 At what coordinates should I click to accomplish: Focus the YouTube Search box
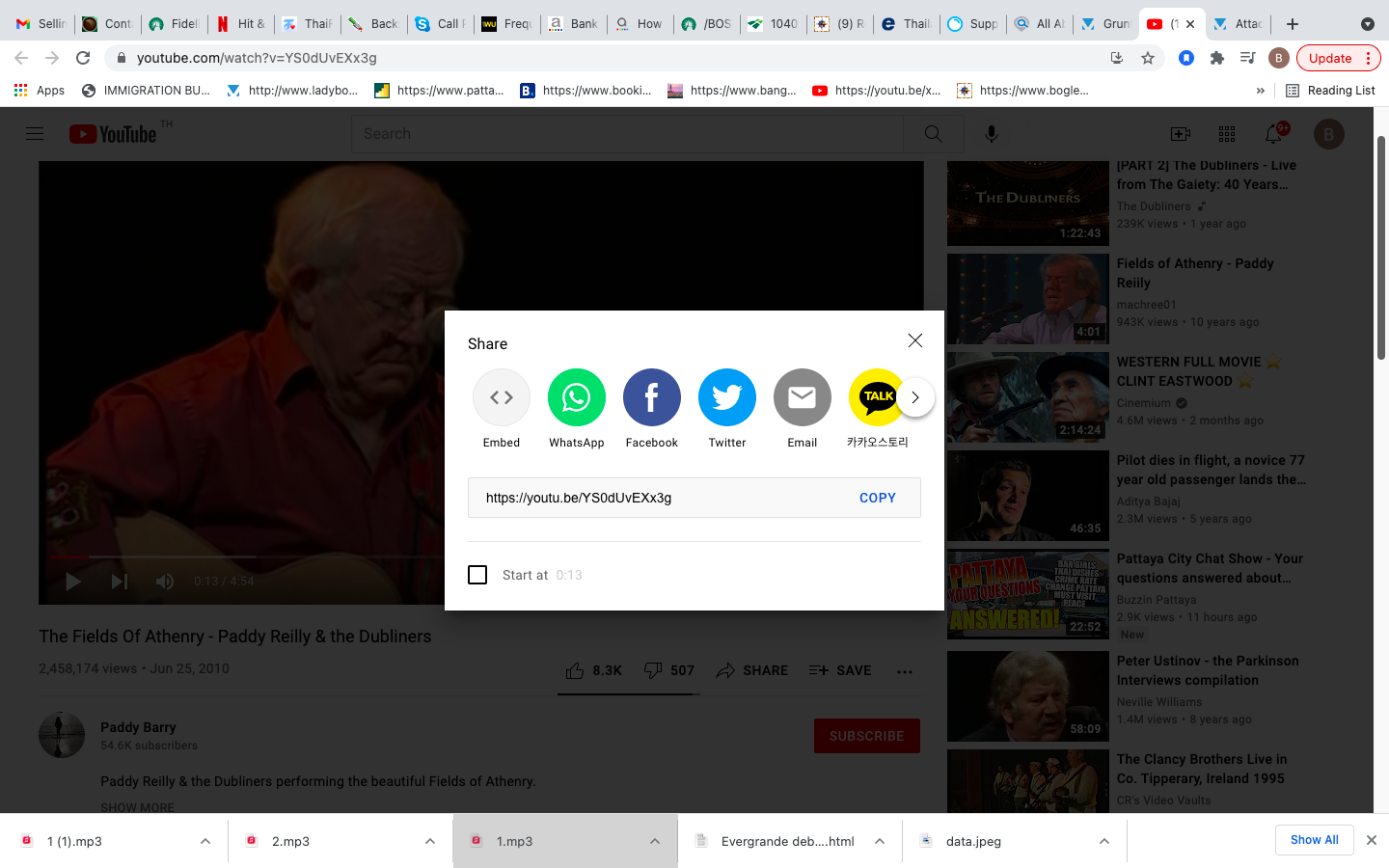[627, 134]
